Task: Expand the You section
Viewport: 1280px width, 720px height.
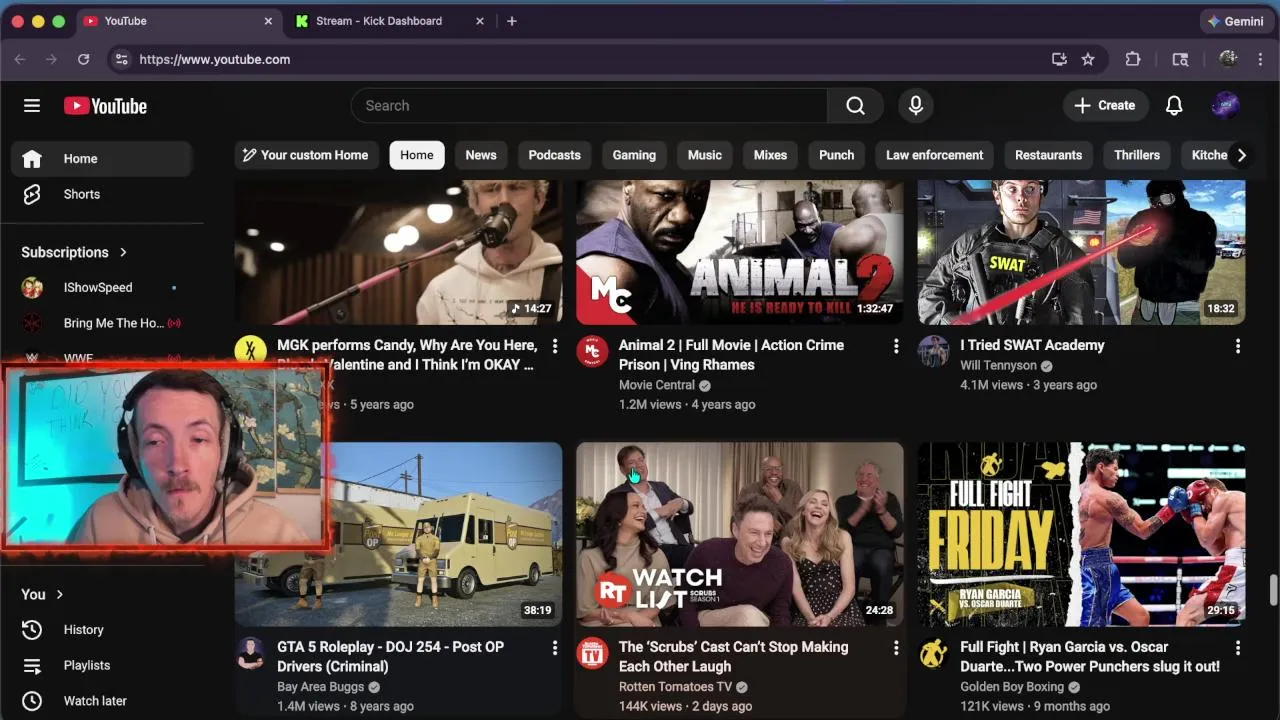Action: (x=43, y=594)
